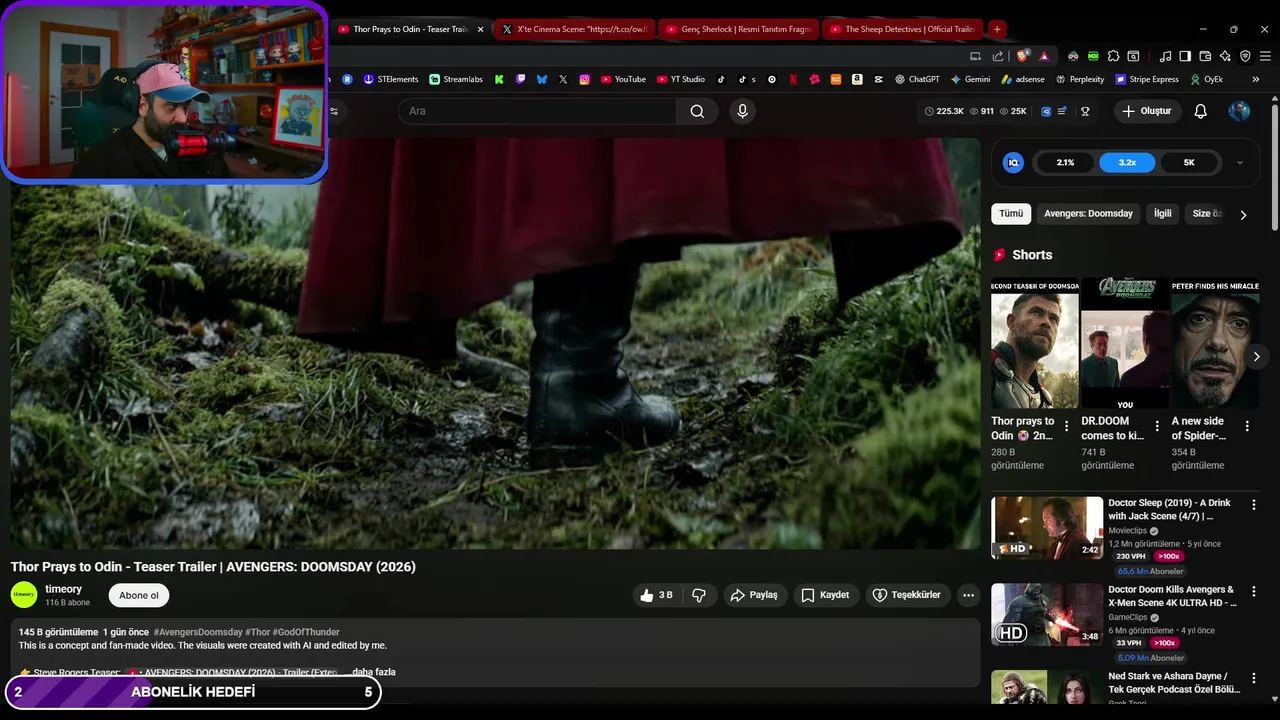
Task: Select the 5K stat pill
Action: click(1189, 162)
